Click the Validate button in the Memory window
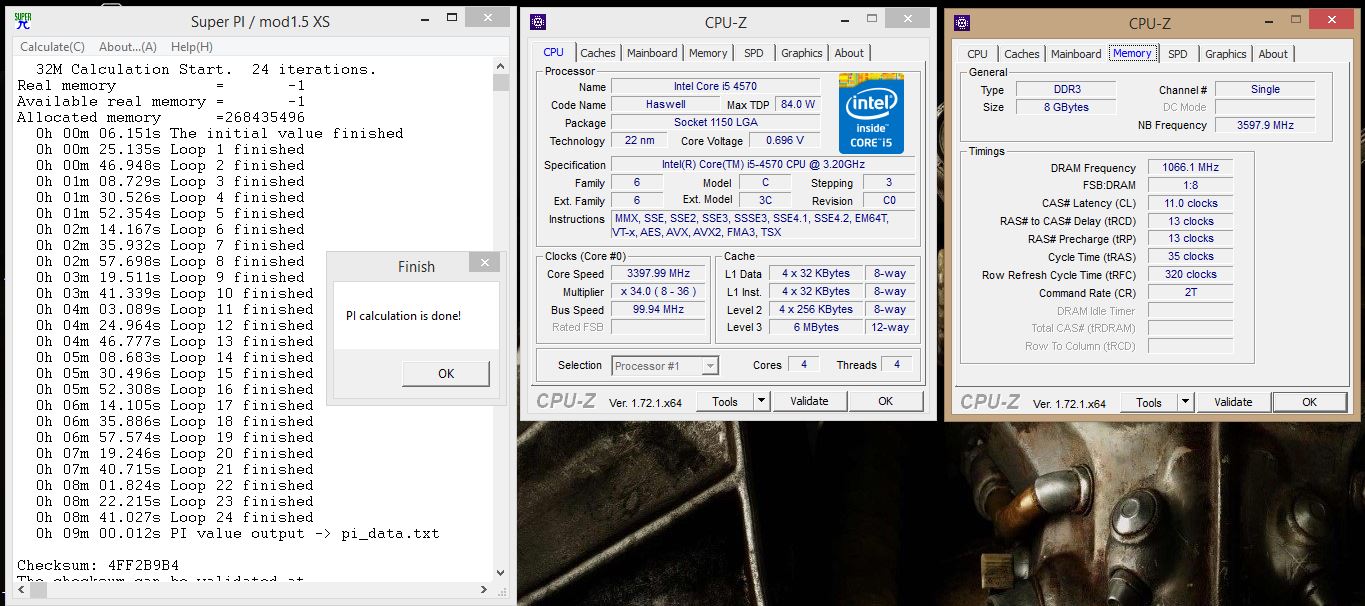Viewport: 1365px width, 606px height. pyautogui.click(x=1233, y=402)
